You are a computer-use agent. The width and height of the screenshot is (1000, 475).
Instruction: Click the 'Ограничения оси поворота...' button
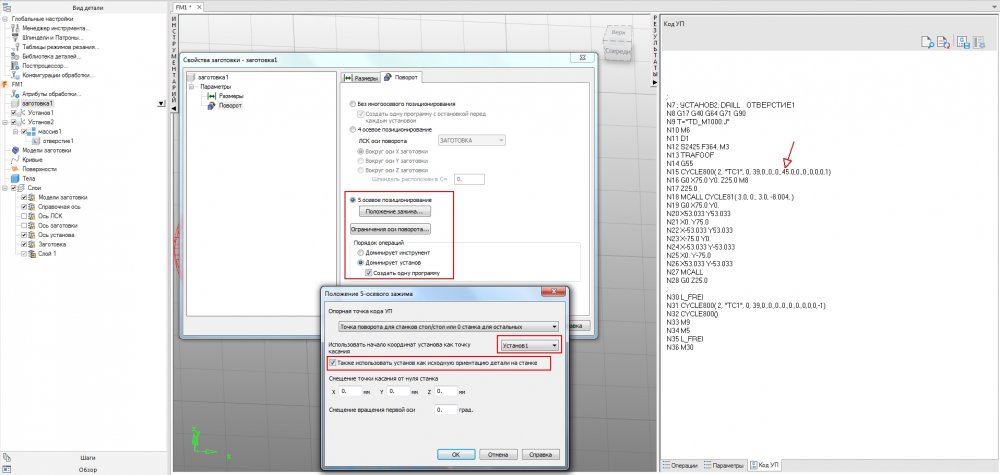(x=390, y=229)
